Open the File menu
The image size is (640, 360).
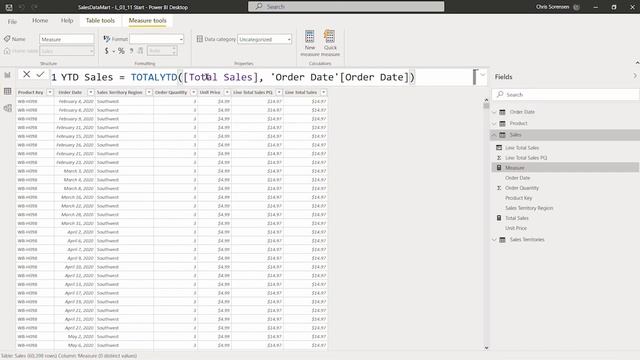tap(12, 21)
